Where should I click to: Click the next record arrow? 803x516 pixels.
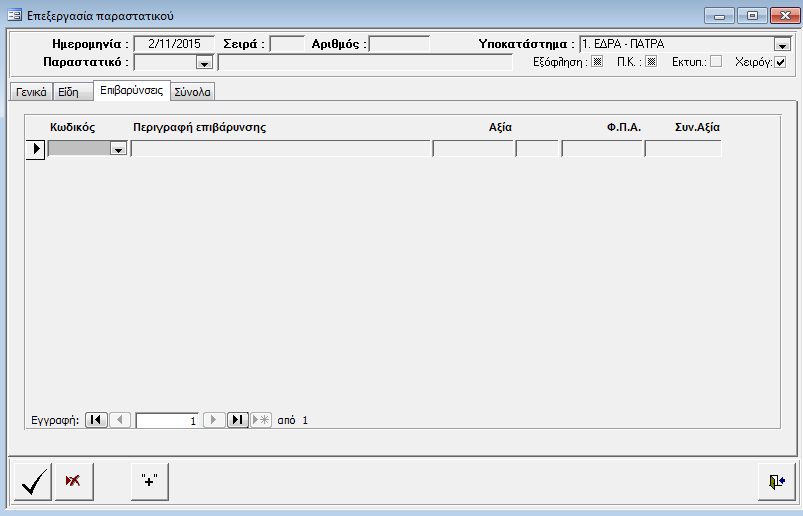point(215,420)
